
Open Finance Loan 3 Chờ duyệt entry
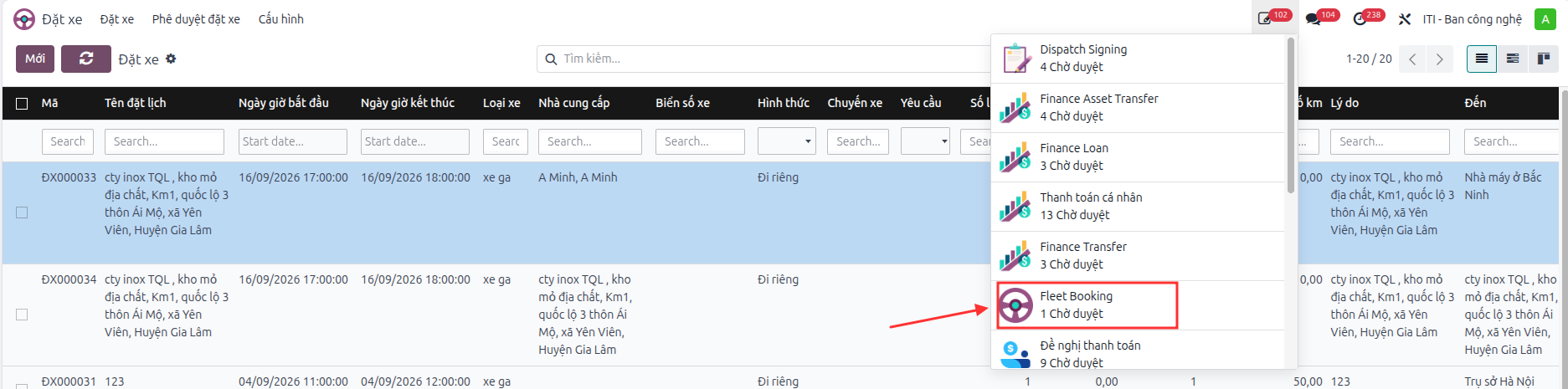click(x=1139, y=157)
